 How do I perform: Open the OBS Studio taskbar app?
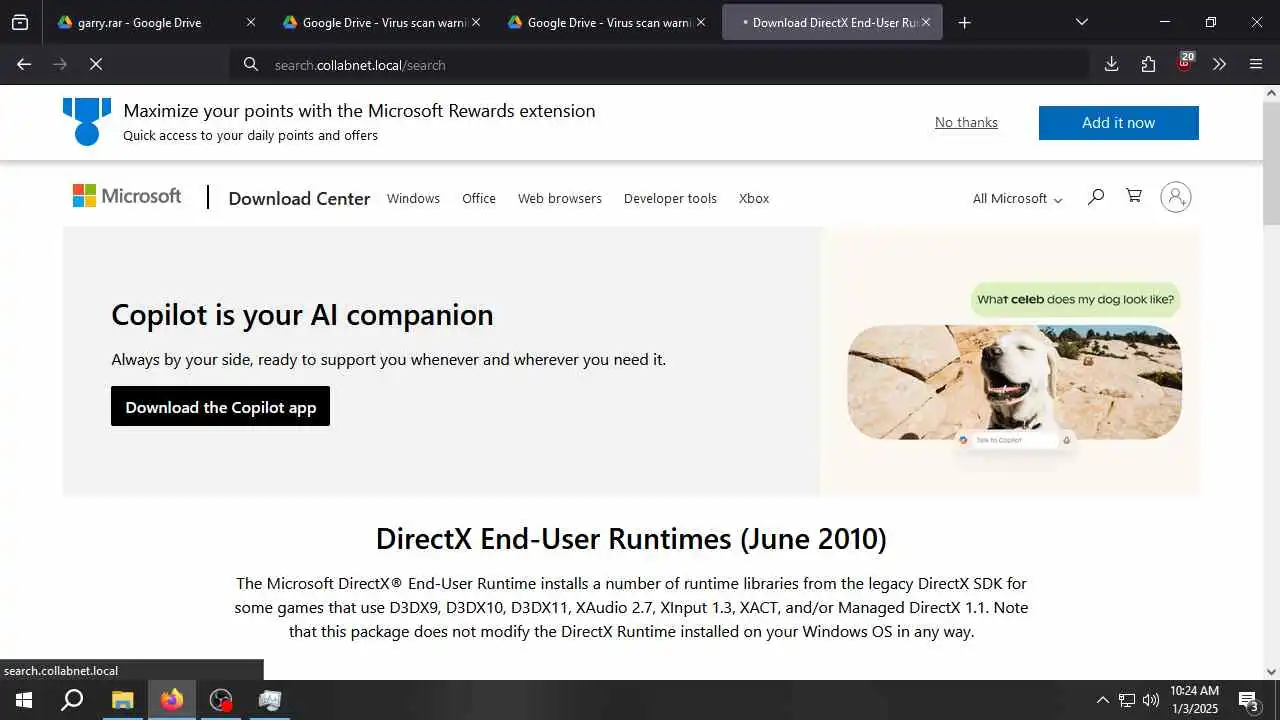point(221,700)
